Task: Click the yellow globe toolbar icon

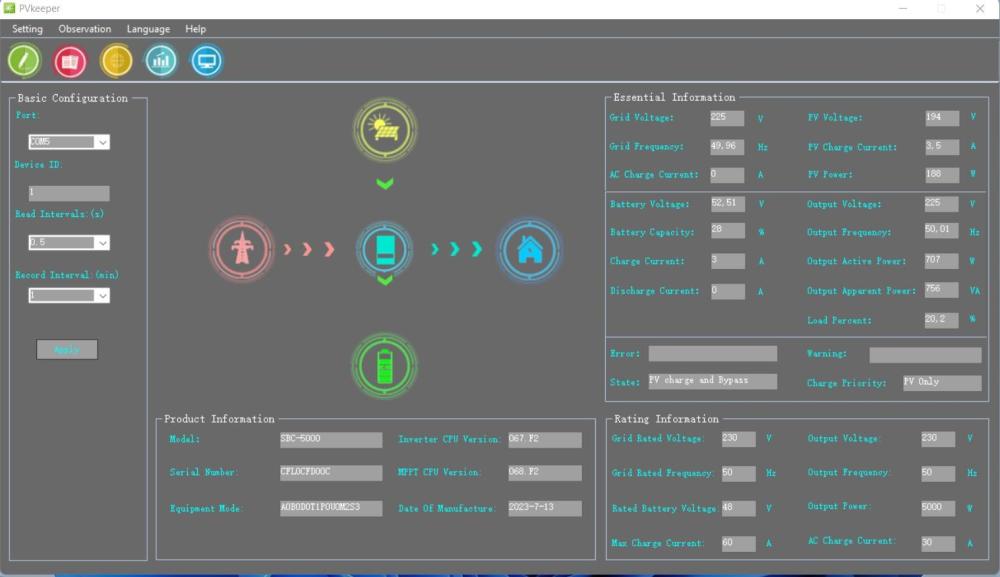Action: (x=116, y=61)
